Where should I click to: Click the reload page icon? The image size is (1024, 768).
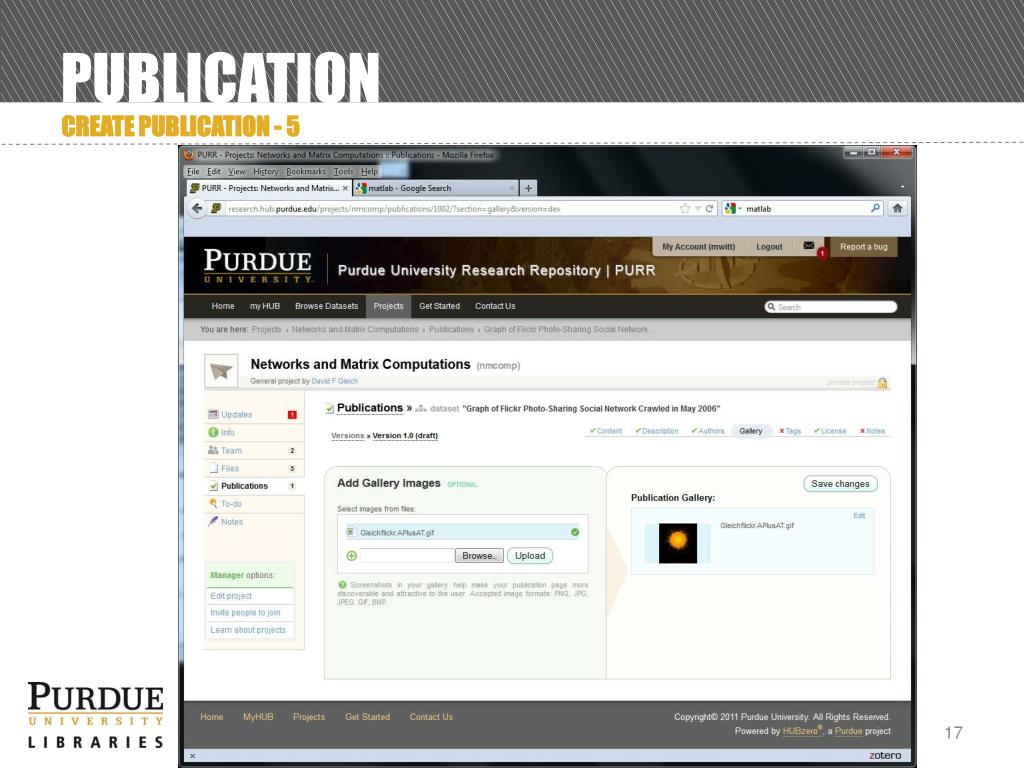click(709, 208)
